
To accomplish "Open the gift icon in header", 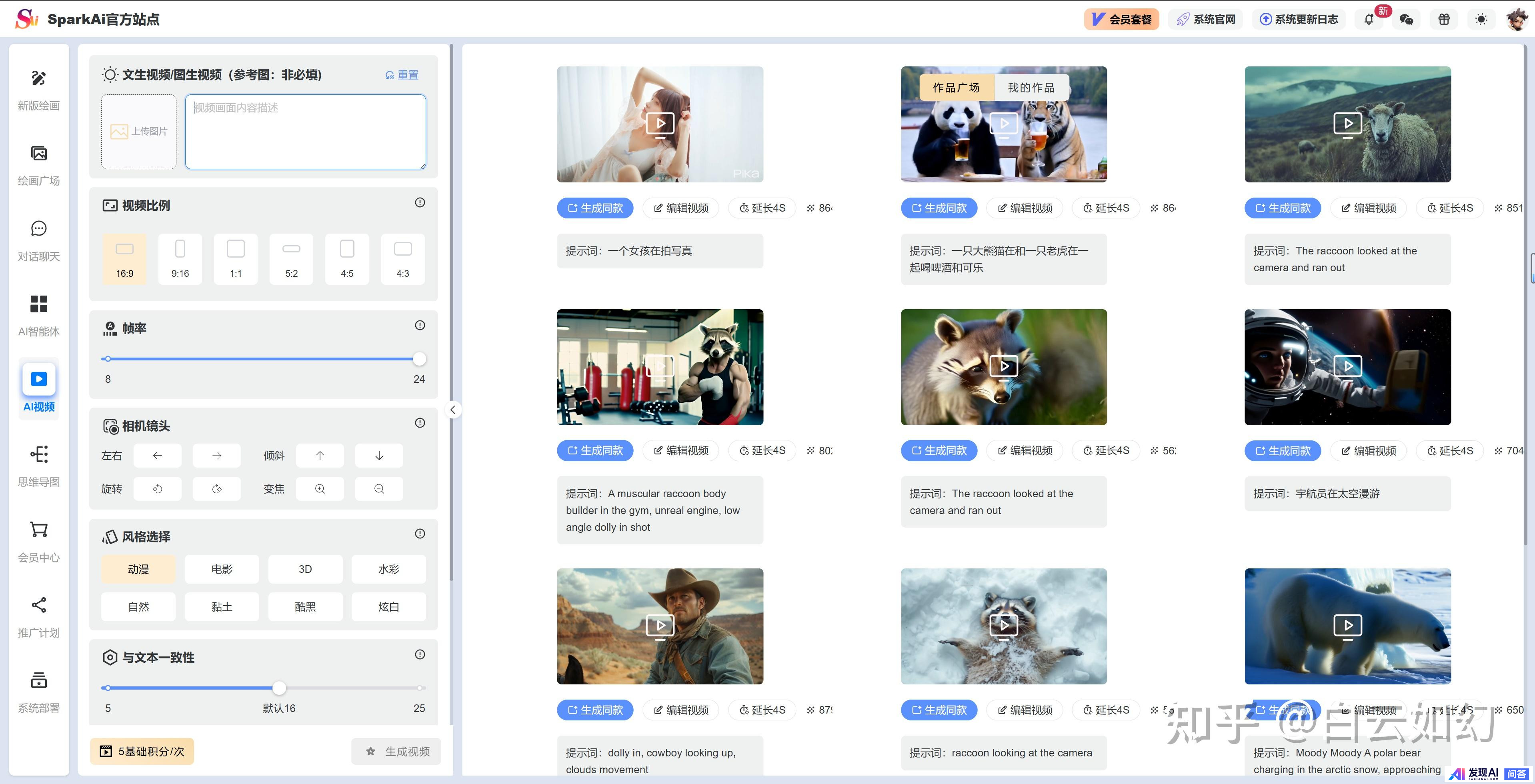I will (1444, 20).
